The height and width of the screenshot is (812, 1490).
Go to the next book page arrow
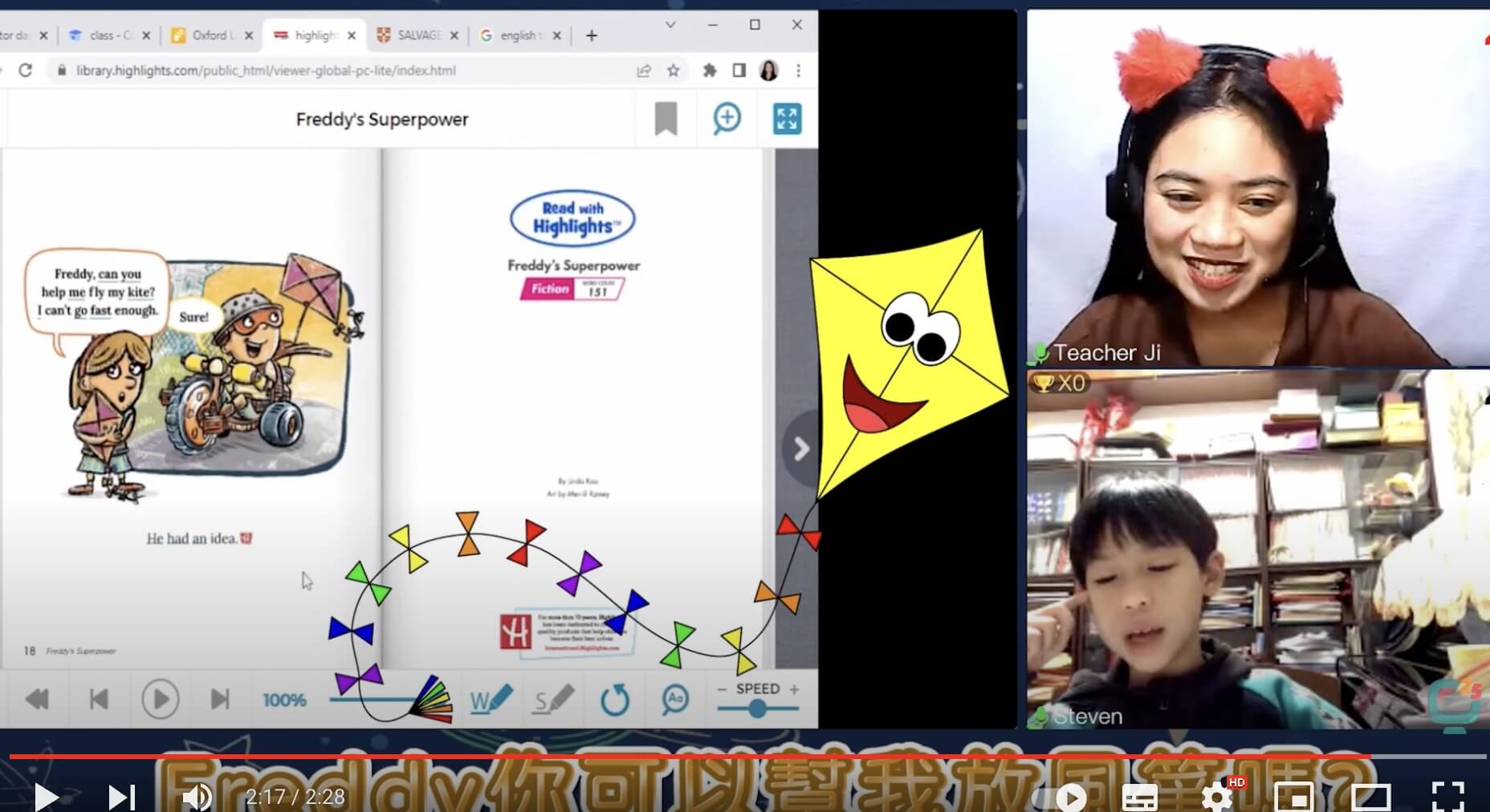(x=800, y=449)
